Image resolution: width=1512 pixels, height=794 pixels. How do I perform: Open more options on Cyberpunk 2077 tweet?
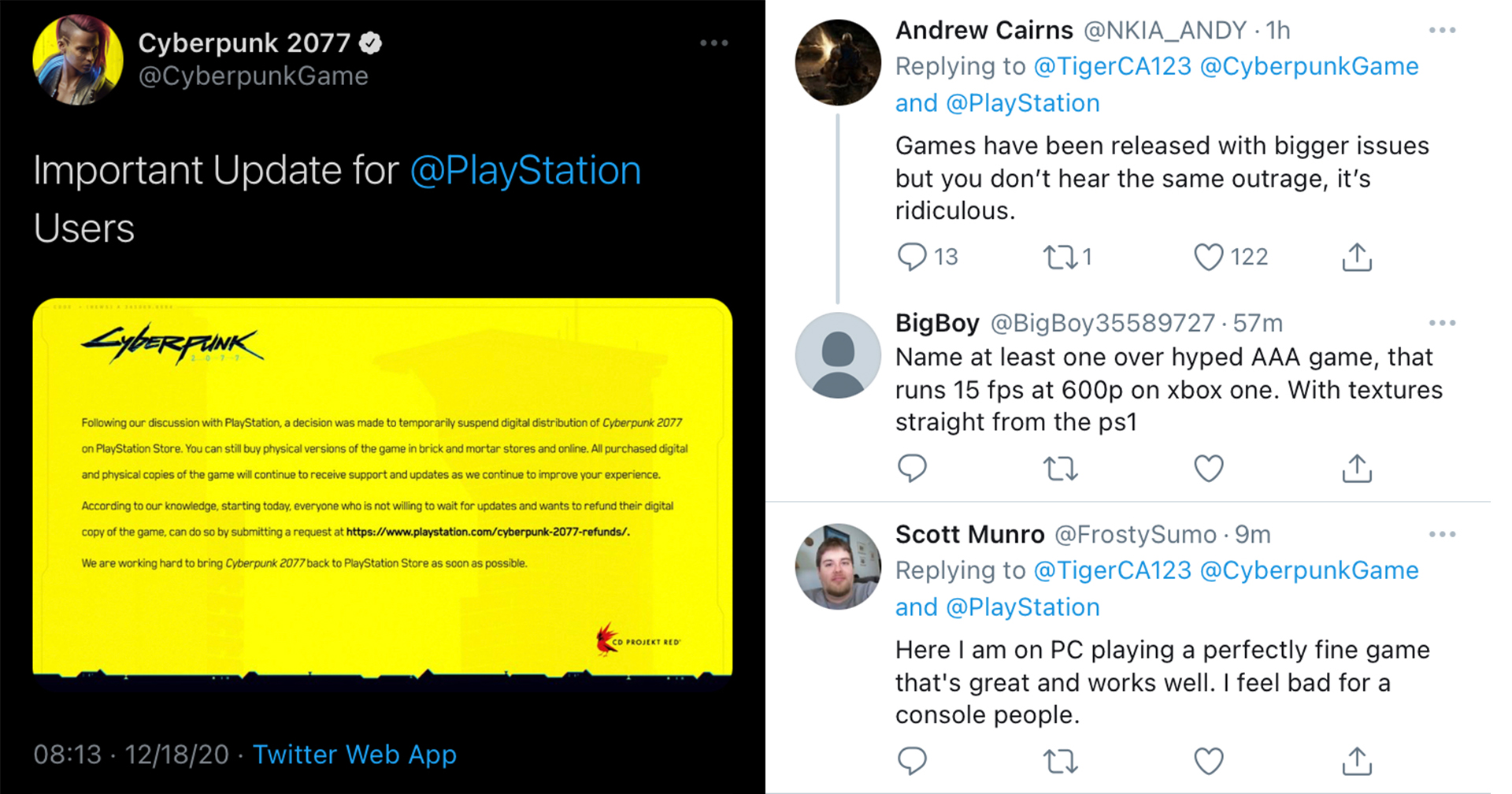pyautogui.click(x=713, y=43)
